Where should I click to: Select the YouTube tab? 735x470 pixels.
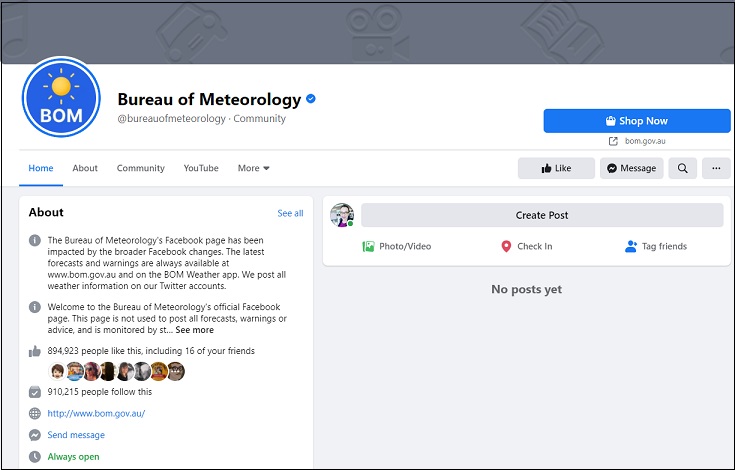click(x=201, y=168)
